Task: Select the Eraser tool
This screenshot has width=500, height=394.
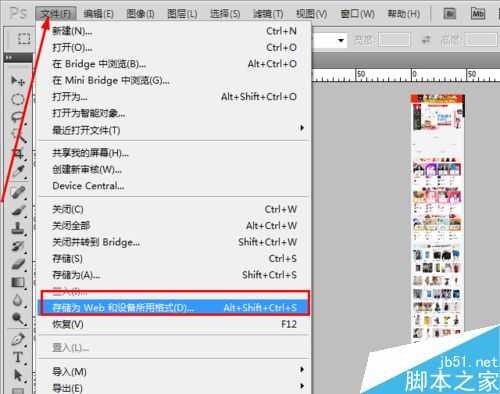Action: click(x=18, y=265)
